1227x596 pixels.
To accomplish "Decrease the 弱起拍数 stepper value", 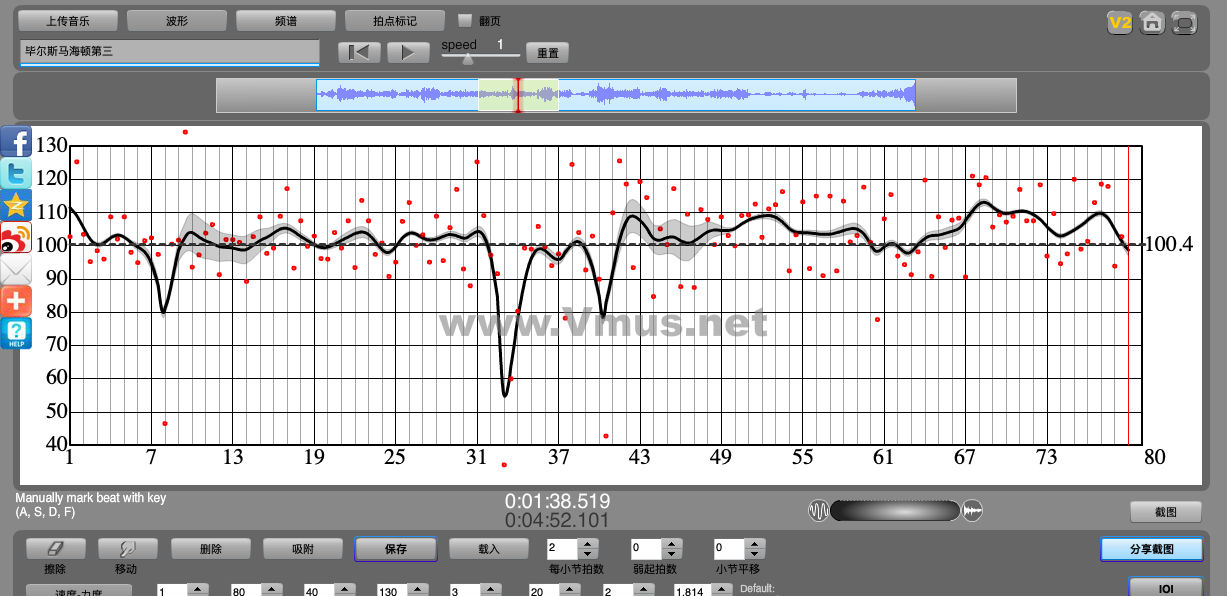I will (x=671, y=554).
